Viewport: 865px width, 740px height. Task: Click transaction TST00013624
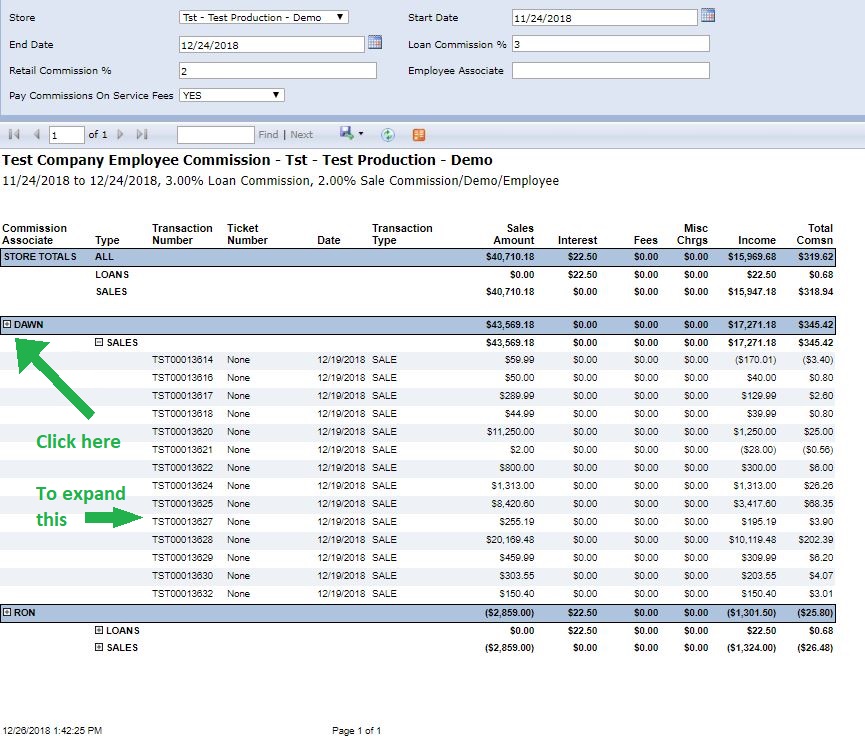click(183, 486)
